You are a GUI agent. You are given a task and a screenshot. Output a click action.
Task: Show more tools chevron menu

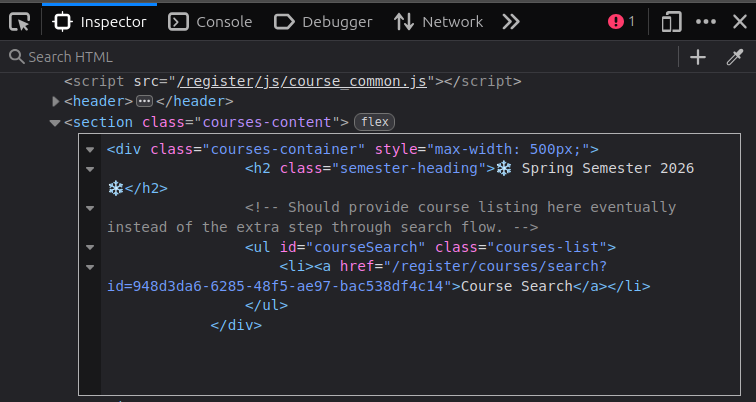pos(511,22)
